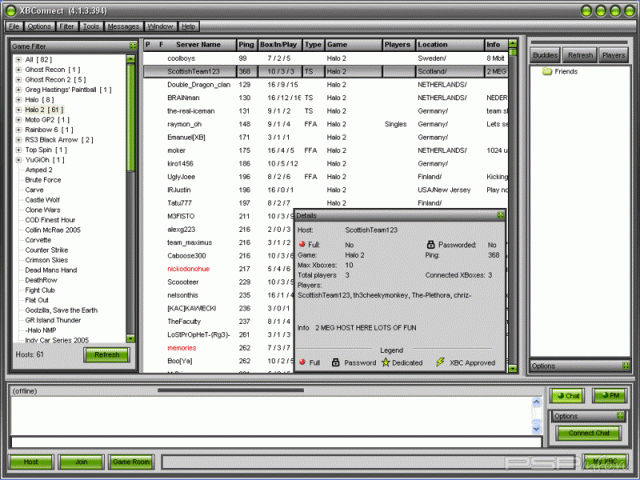Open the Messages menu
This screenshot has height=480, width=640.
point(123,25)
